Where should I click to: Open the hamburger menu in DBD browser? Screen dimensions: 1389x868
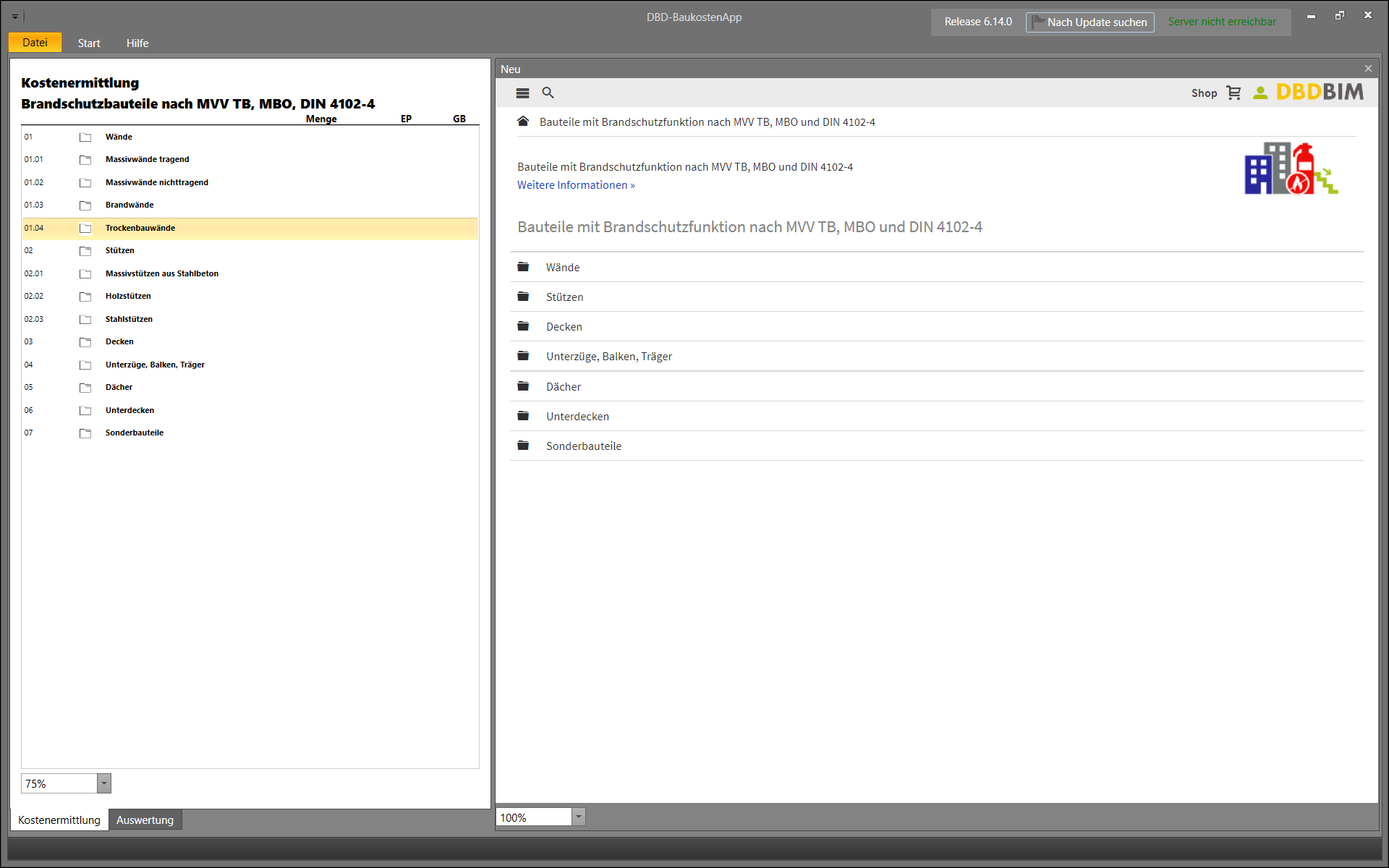click(x=522, y=93)
